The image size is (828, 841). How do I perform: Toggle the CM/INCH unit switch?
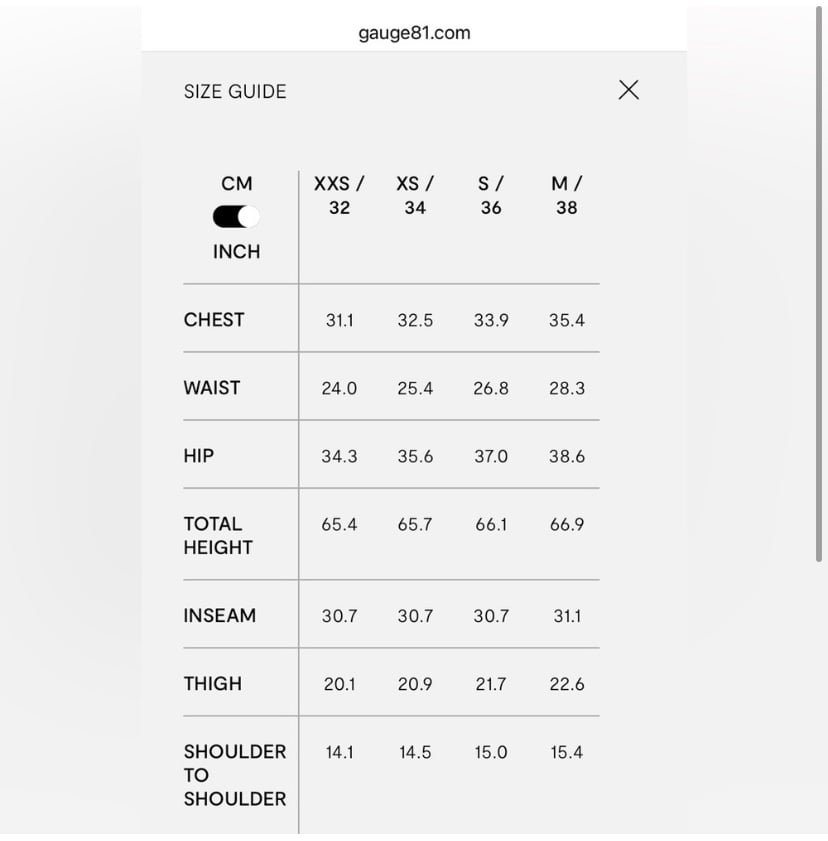pos(236,217)
